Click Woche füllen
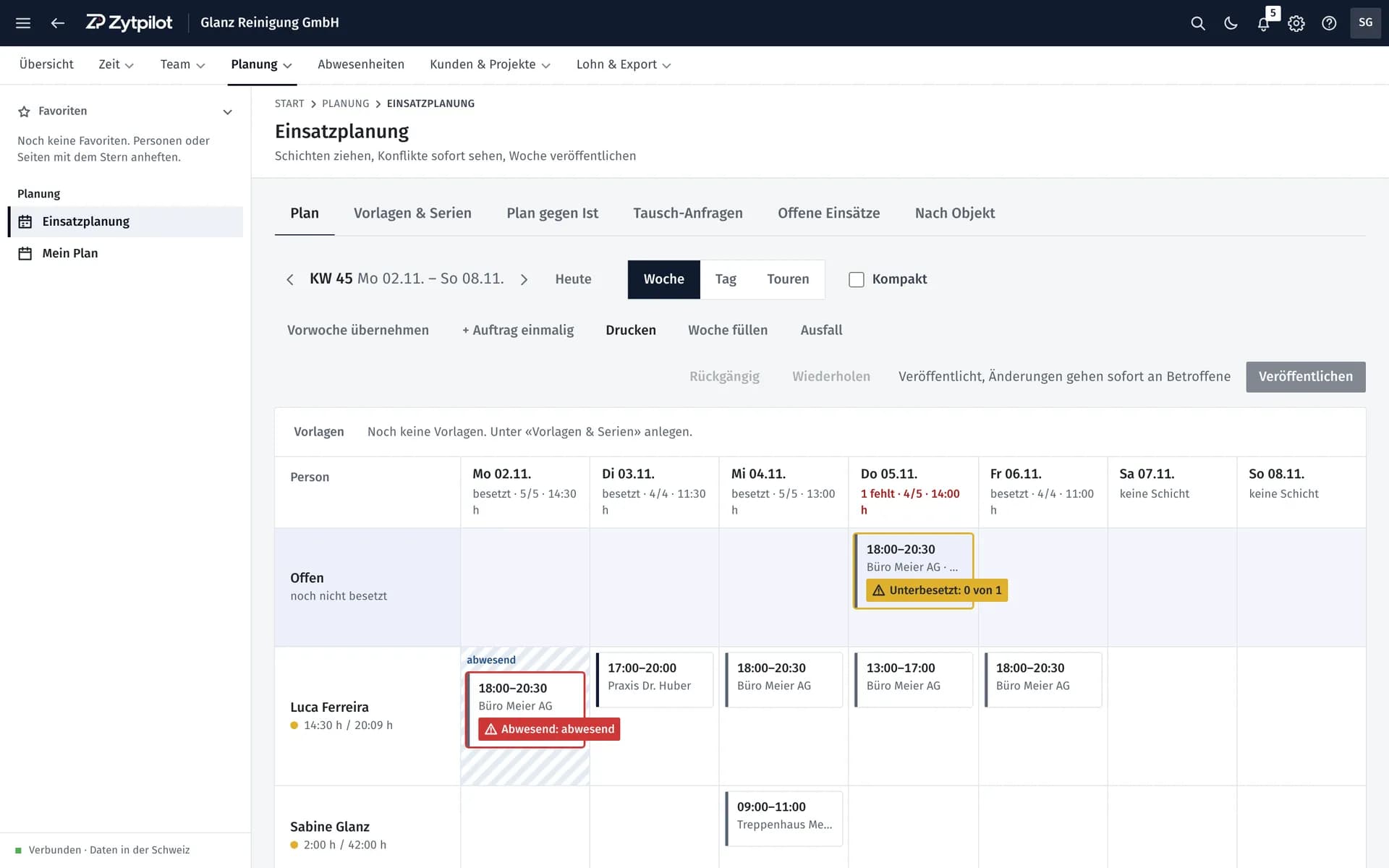Screen dimensions: 1389x868 pos(728,331)
